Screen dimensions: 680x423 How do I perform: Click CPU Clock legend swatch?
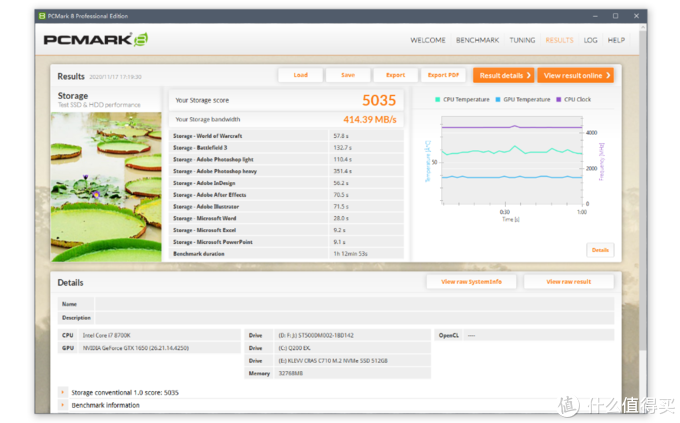click(x=559, y=99)
